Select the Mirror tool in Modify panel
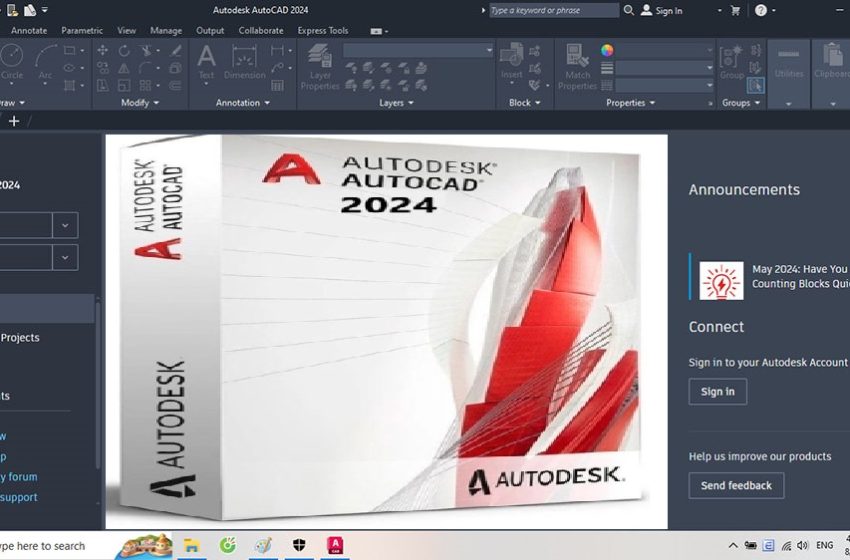 pos(124,68)
